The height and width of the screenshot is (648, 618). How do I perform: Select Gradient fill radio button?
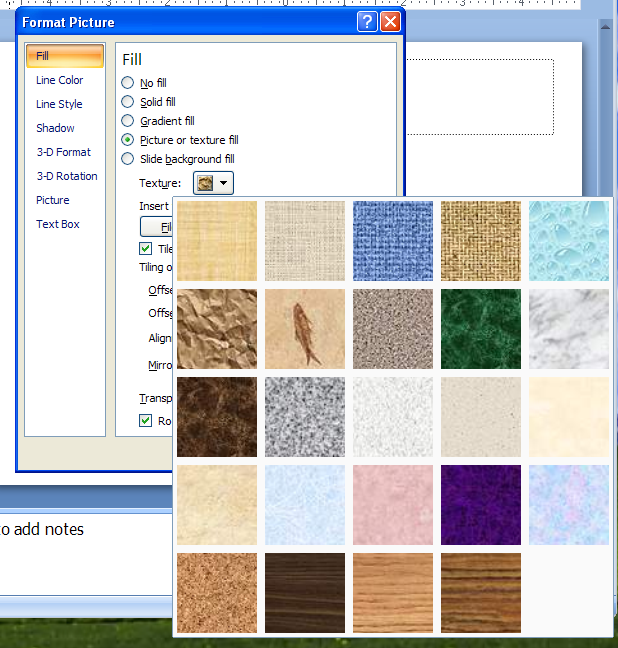[x=127, y=121]
